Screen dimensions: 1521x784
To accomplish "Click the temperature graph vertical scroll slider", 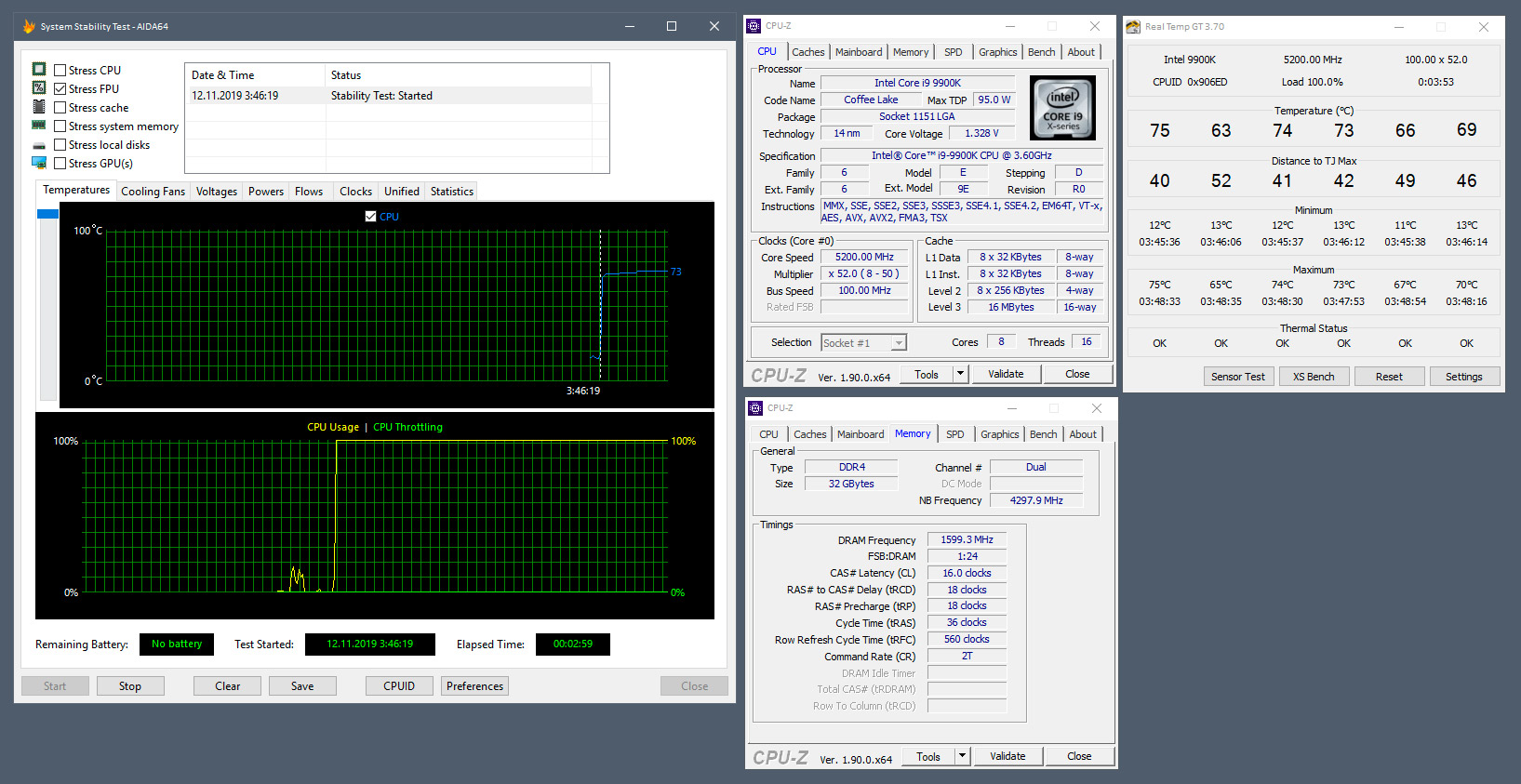I will click(x=47, y=214).
